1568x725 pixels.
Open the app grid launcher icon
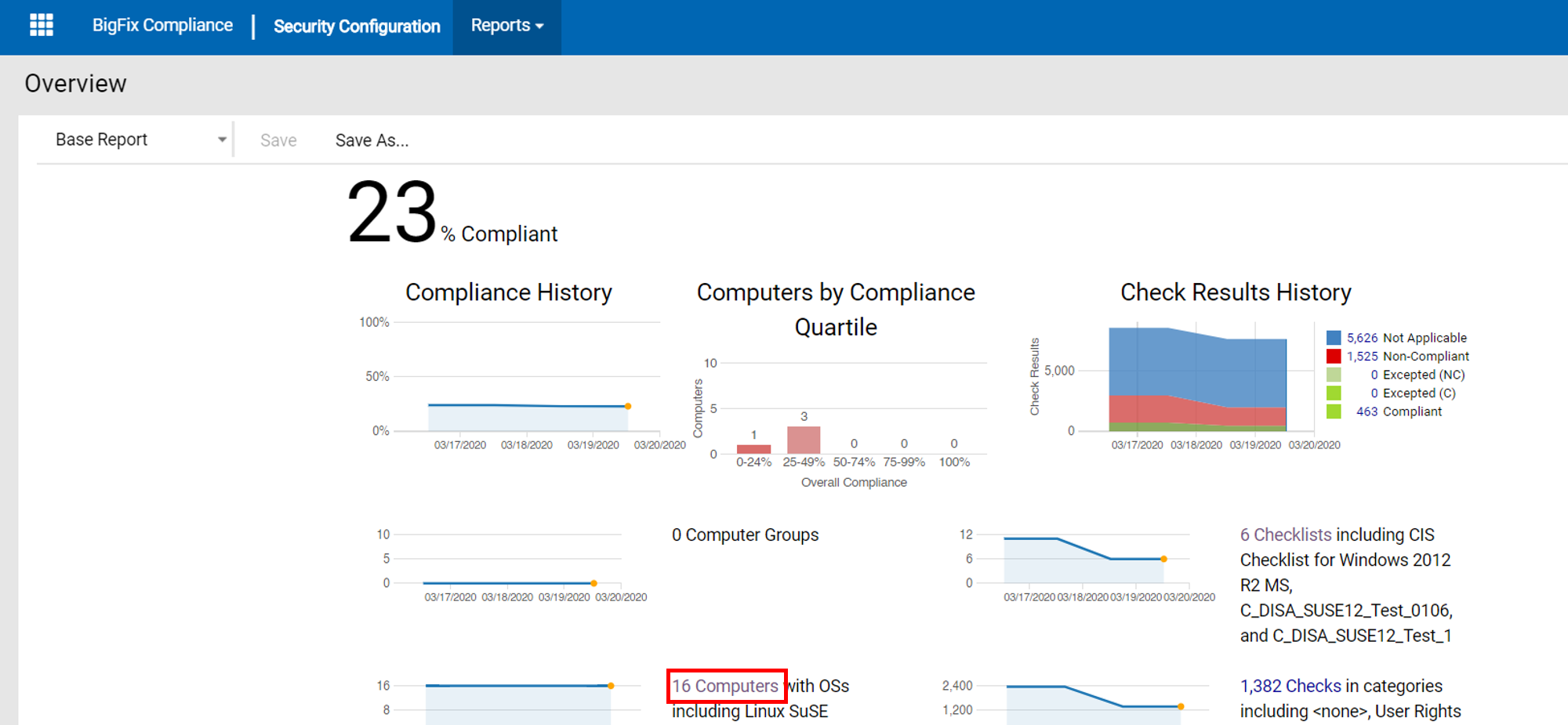41,25
